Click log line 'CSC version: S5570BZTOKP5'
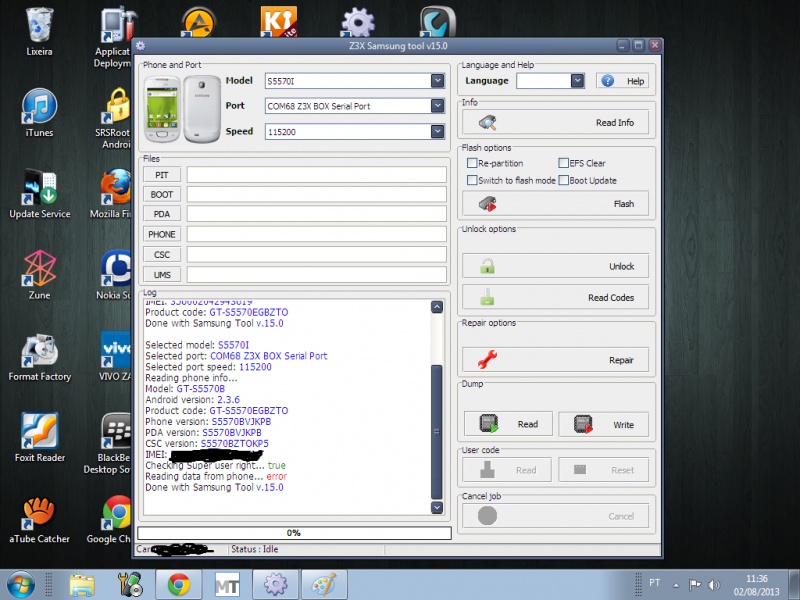This screenshot has height=600, width=800. coord(207,443)
